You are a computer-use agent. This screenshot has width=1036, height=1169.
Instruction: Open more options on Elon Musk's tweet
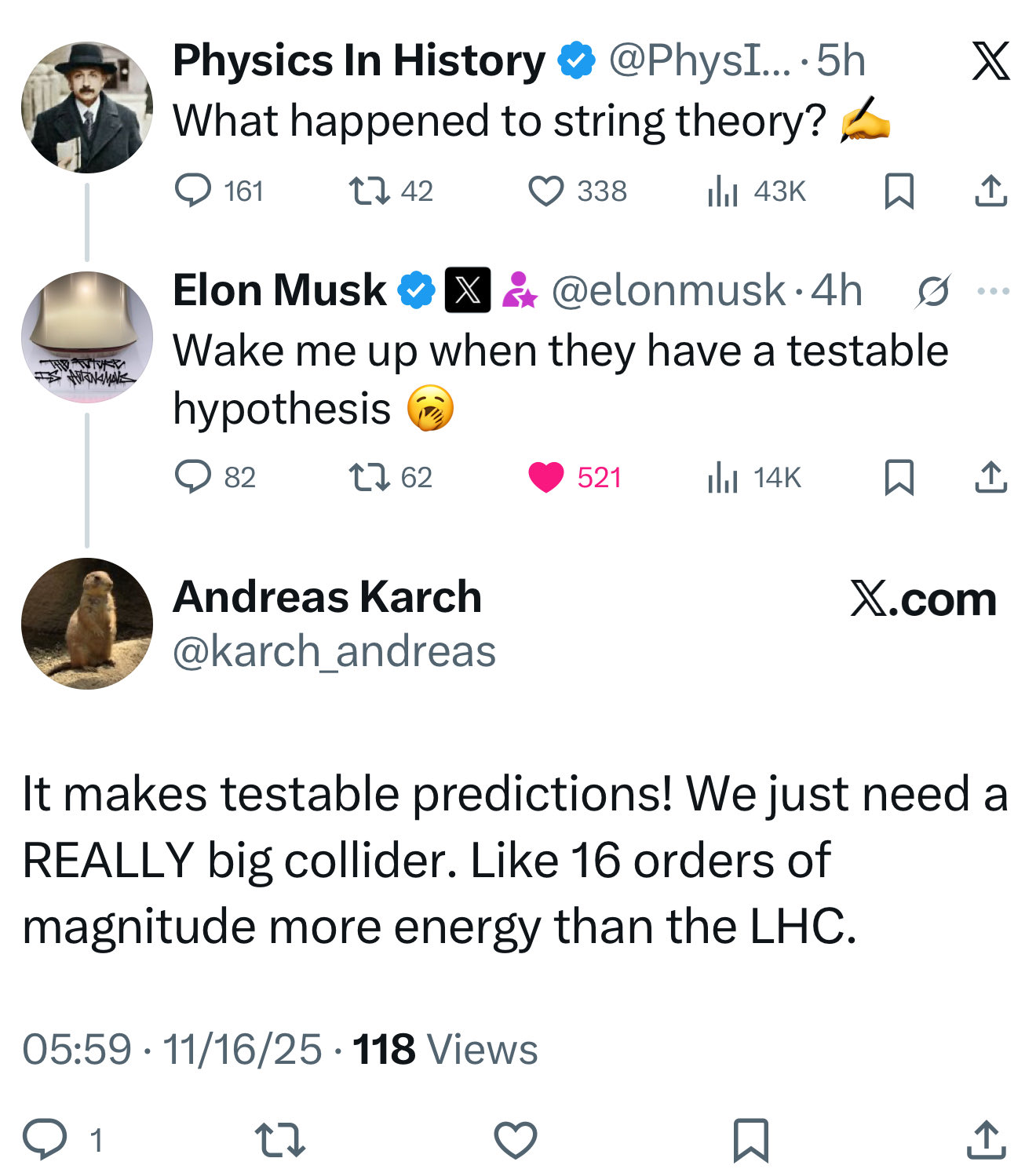point(994,291)
